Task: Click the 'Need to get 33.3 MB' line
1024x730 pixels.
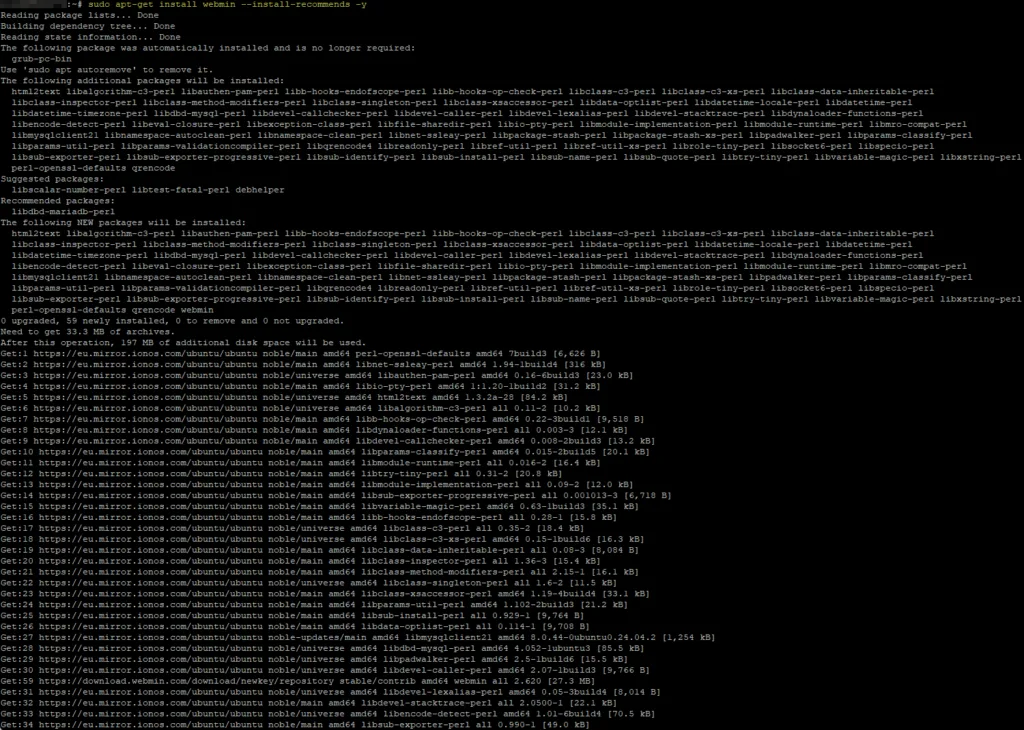Action: pos(90,331)
